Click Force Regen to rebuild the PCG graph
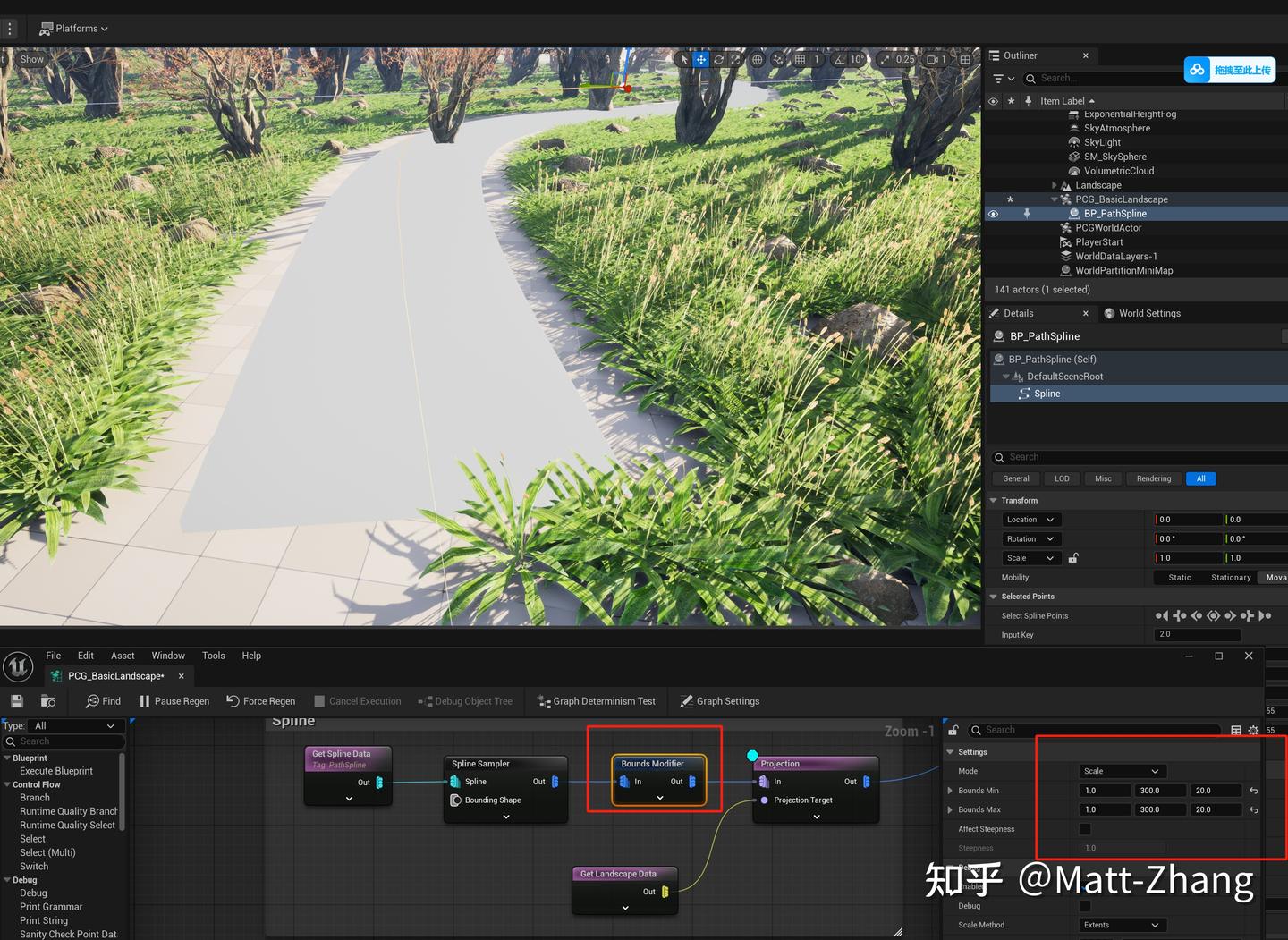The height and width of the screenshot is (940, 1288). click(261, 701)
